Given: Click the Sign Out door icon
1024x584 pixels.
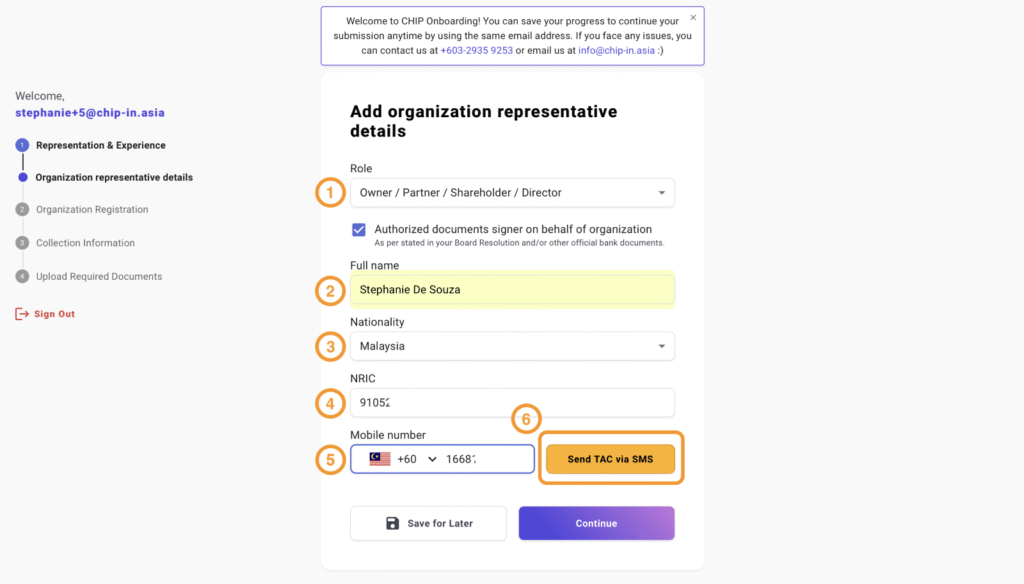Looking at the screenshot, I should click(x=22, y=314).
